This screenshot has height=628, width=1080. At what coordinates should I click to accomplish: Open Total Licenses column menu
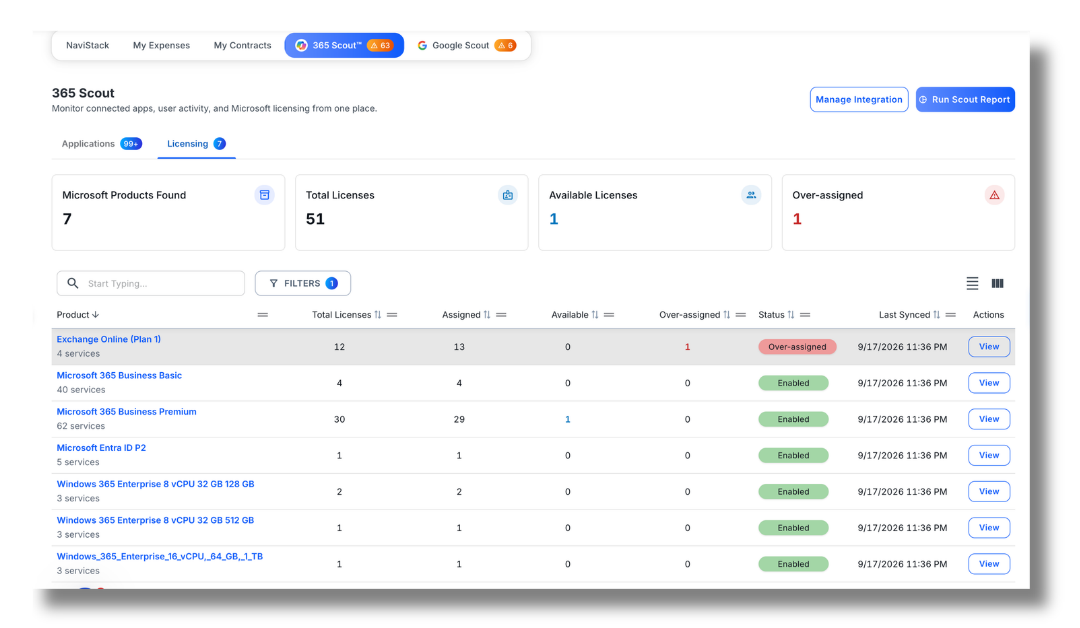click(x=392, y=315)
